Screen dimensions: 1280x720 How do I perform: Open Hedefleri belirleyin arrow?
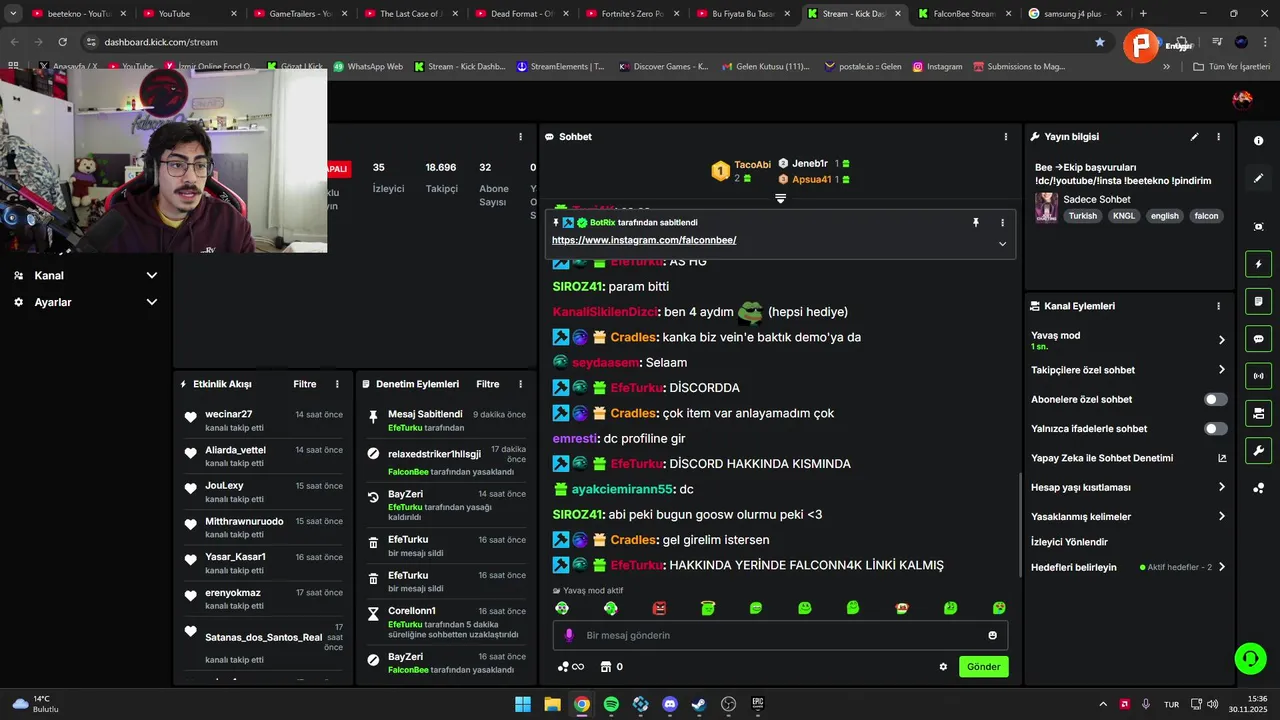pyautogui.click(x=1221, y=567)
